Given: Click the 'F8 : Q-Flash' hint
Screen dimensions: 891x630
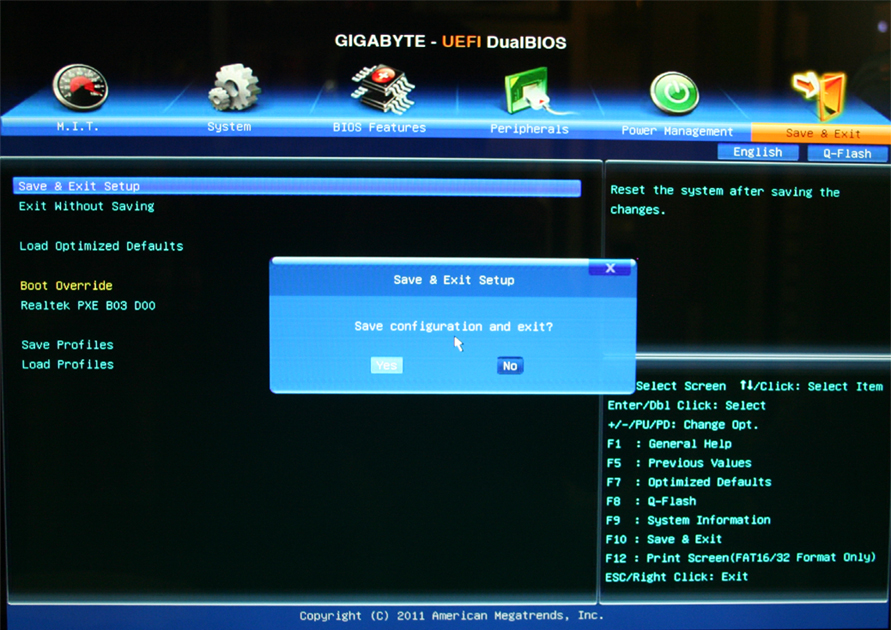Looking at the screenshot, I should coord(651,501).
